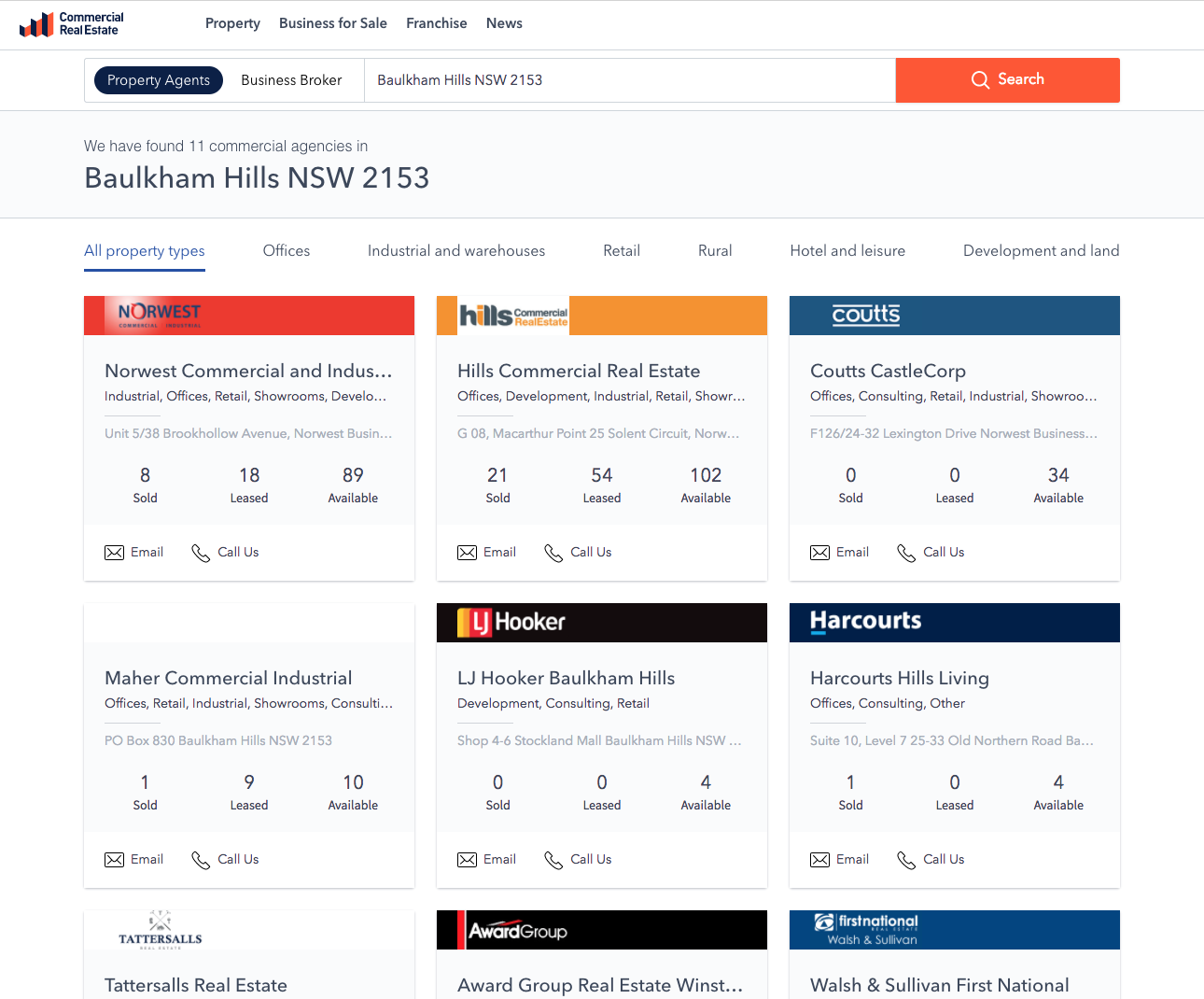Select All property types tab
Image resolution: width=1204 pixels, height=999 pixels.
tap(145, 251)
